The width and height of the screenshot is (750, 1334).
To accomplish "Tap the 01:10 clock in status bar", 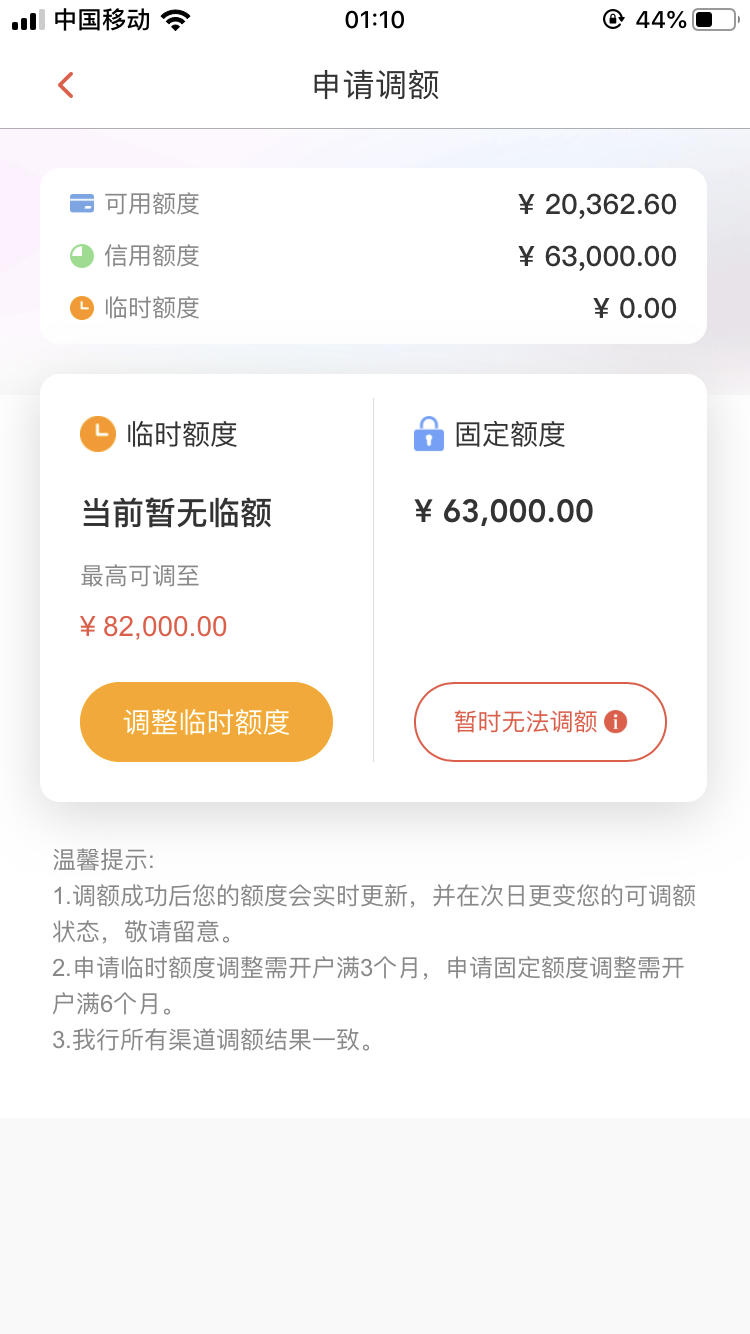I will click(375, 20).
